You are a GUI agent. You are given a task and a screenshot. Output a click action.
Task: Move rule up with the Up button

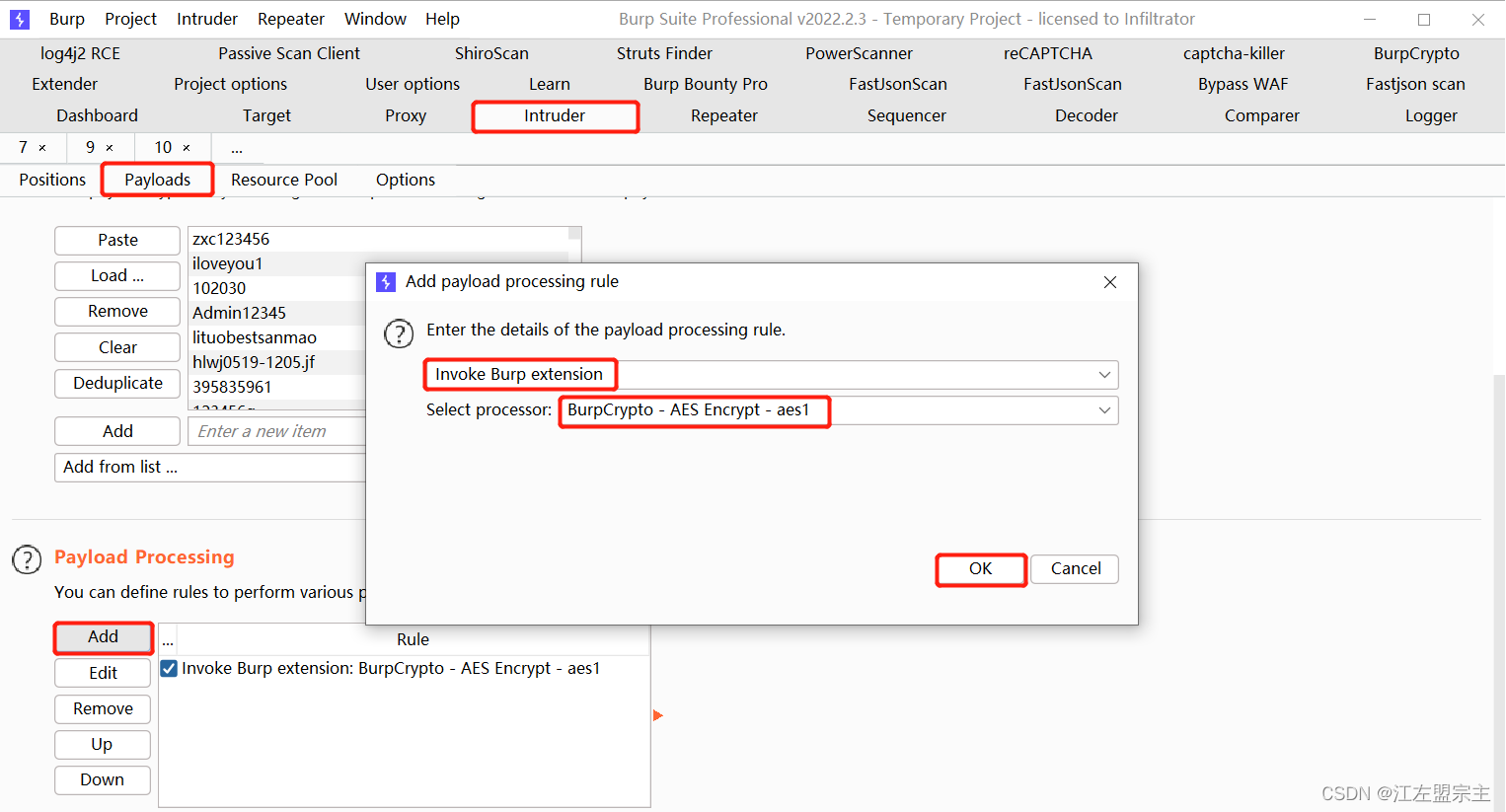pyautogui.click(x=103, y=745)
